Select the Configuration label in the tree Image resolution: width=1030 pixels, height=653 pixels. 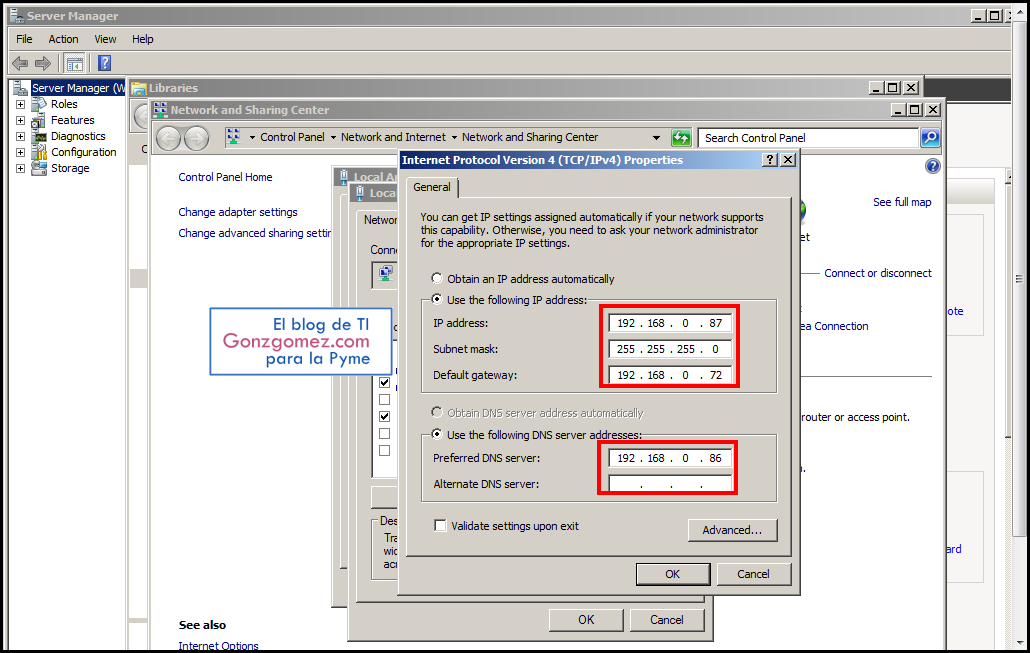(x=83, y=152)
